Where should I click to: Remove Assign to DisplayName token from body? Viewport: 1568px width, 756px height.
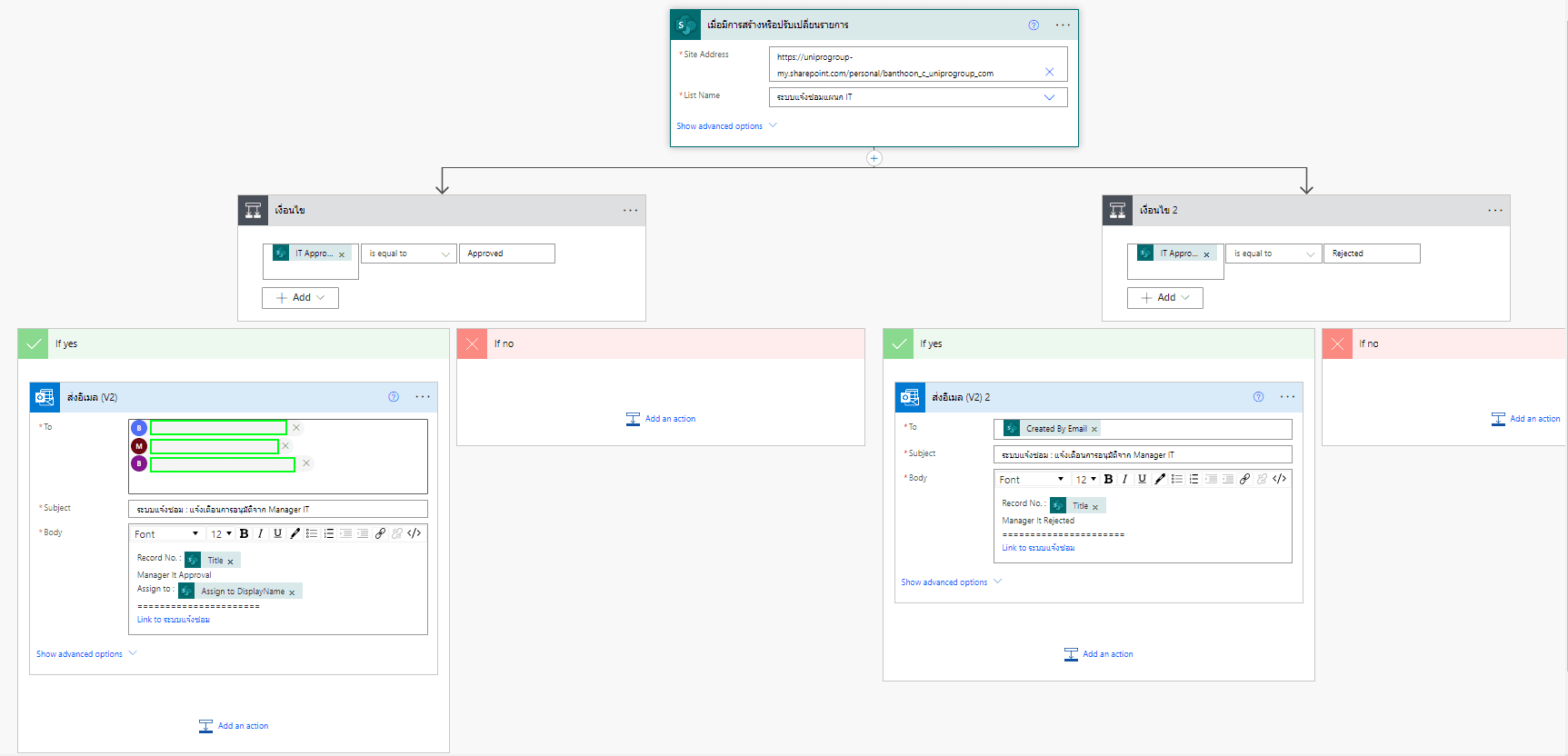[292, 592]
